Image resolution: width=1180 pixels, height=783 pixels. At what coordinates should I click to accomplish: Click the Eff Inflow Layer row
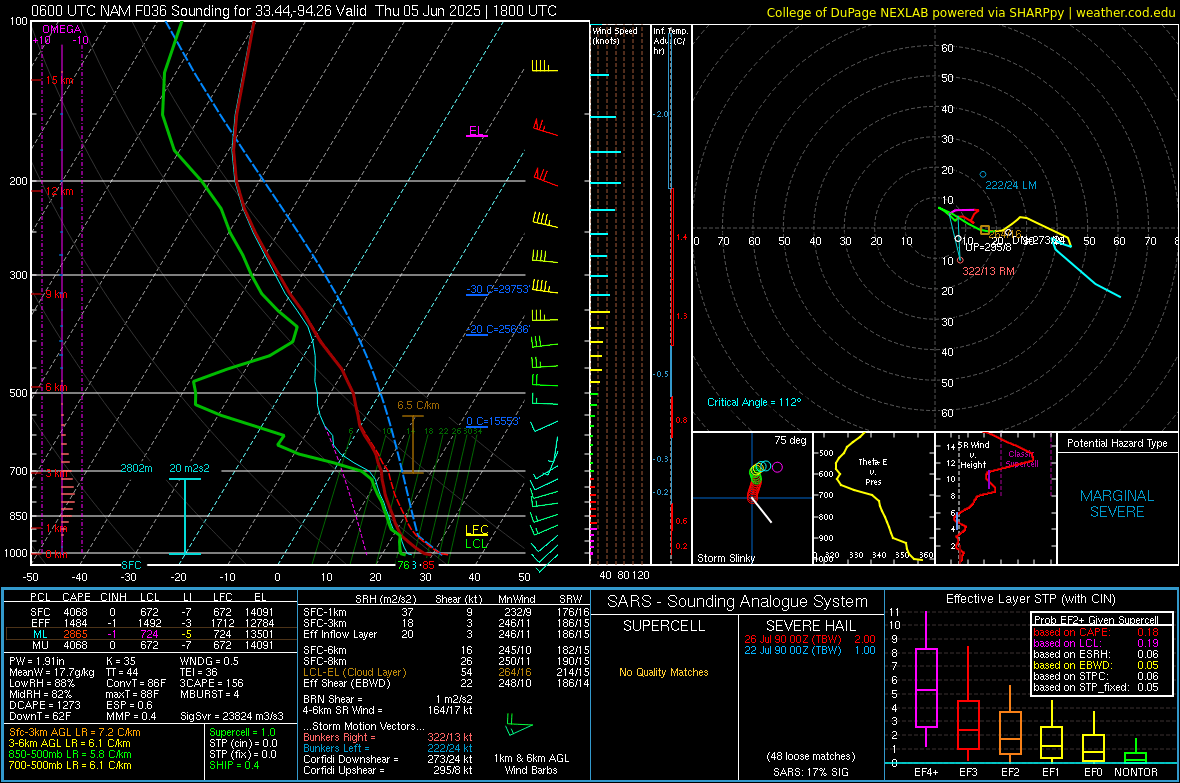click(444, 635)
